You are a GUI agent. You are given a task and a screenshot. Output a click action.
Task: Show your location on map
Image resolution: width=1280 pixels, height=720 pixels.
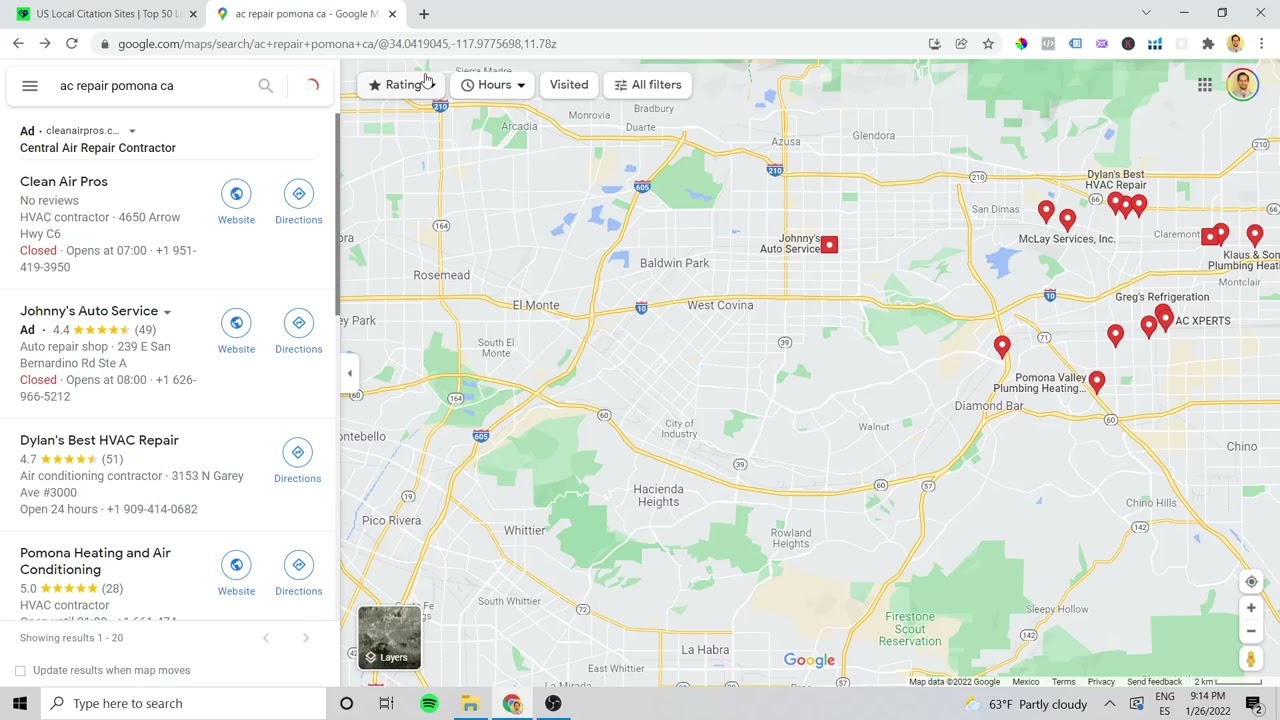[x=1251, y=582]
